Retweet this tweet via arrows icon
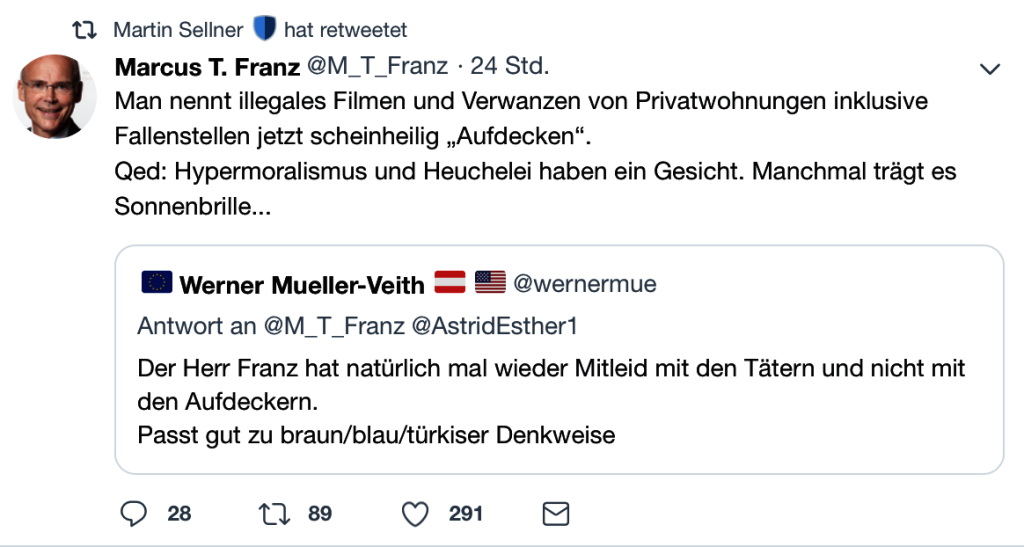This screenshot has width=1024, height=547. pyautogui.click(x=272, y=514)
